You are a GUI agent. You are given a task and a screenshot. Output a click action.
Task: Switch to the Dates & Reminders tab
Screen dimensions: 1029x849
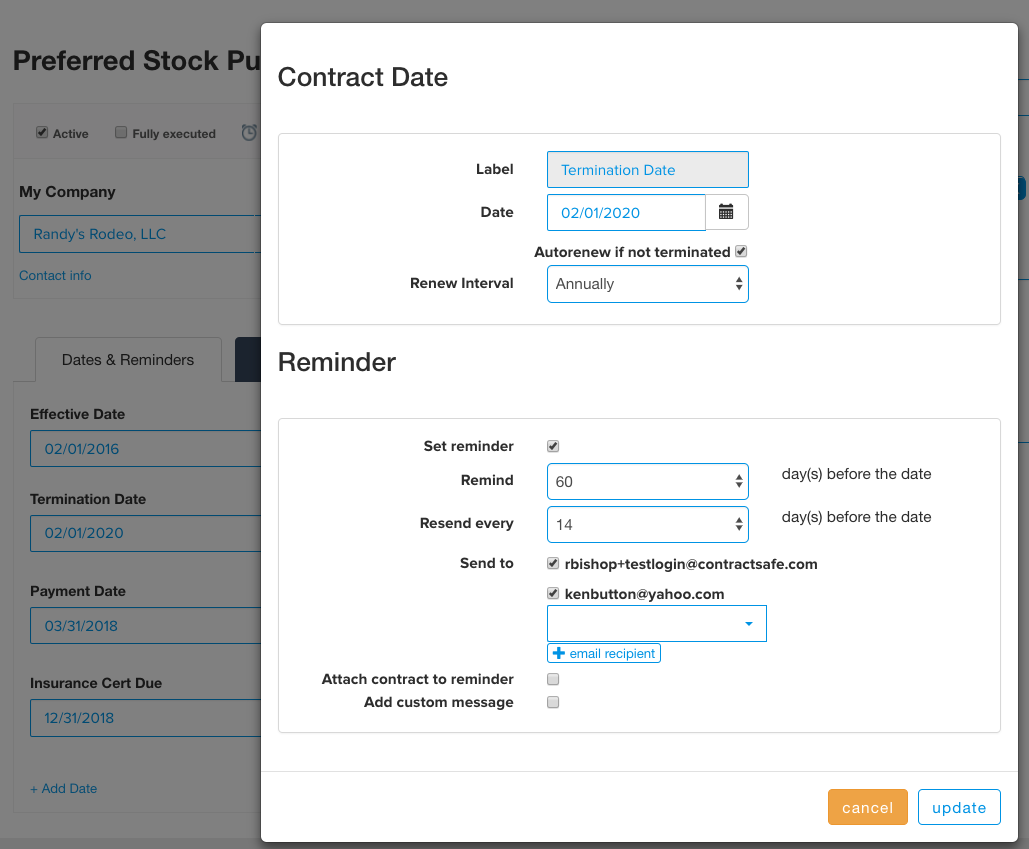click(x=128, y=359)
